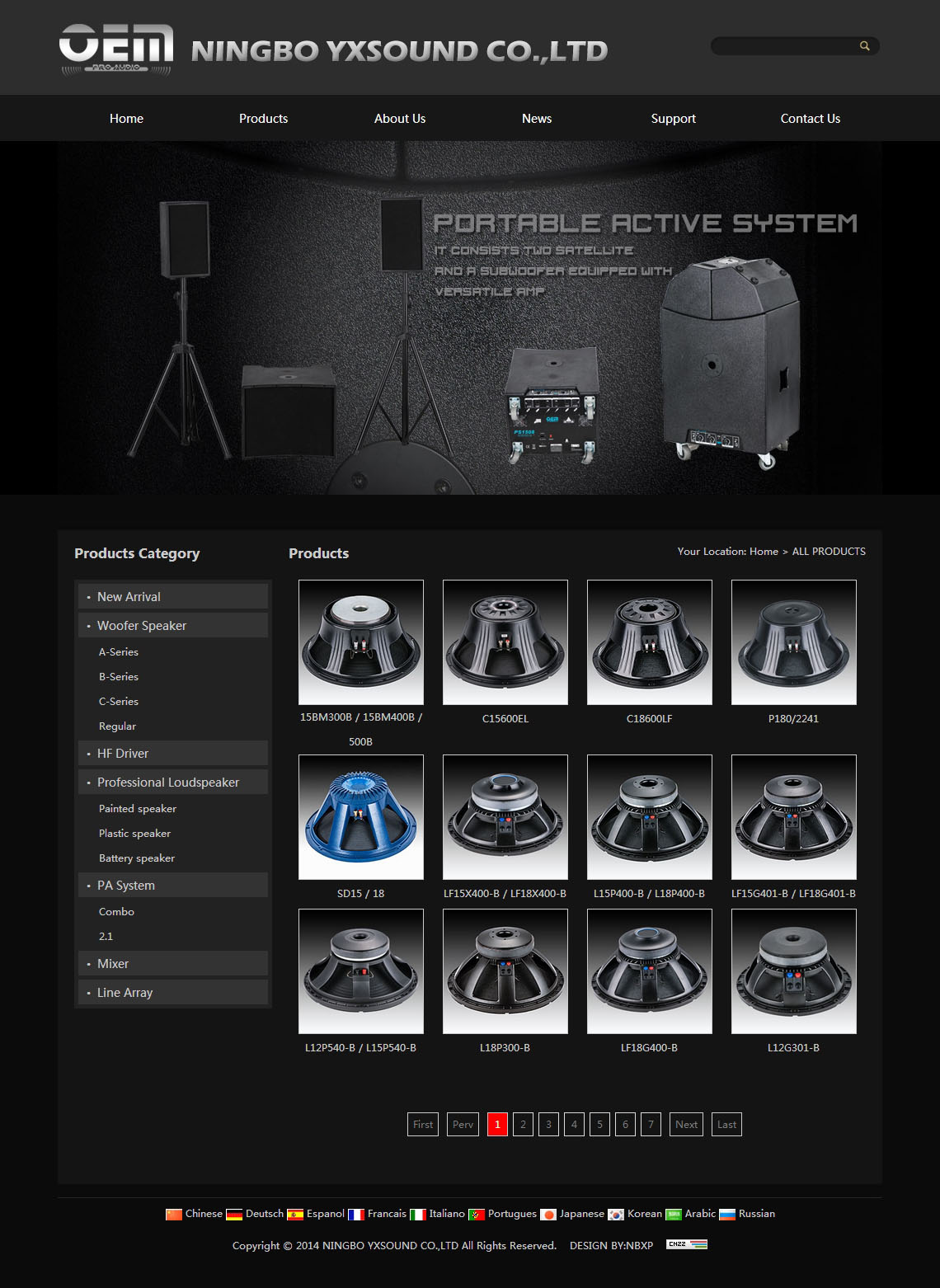Select the German flag icon
940x1288 pixels.
coord(234,1215)
